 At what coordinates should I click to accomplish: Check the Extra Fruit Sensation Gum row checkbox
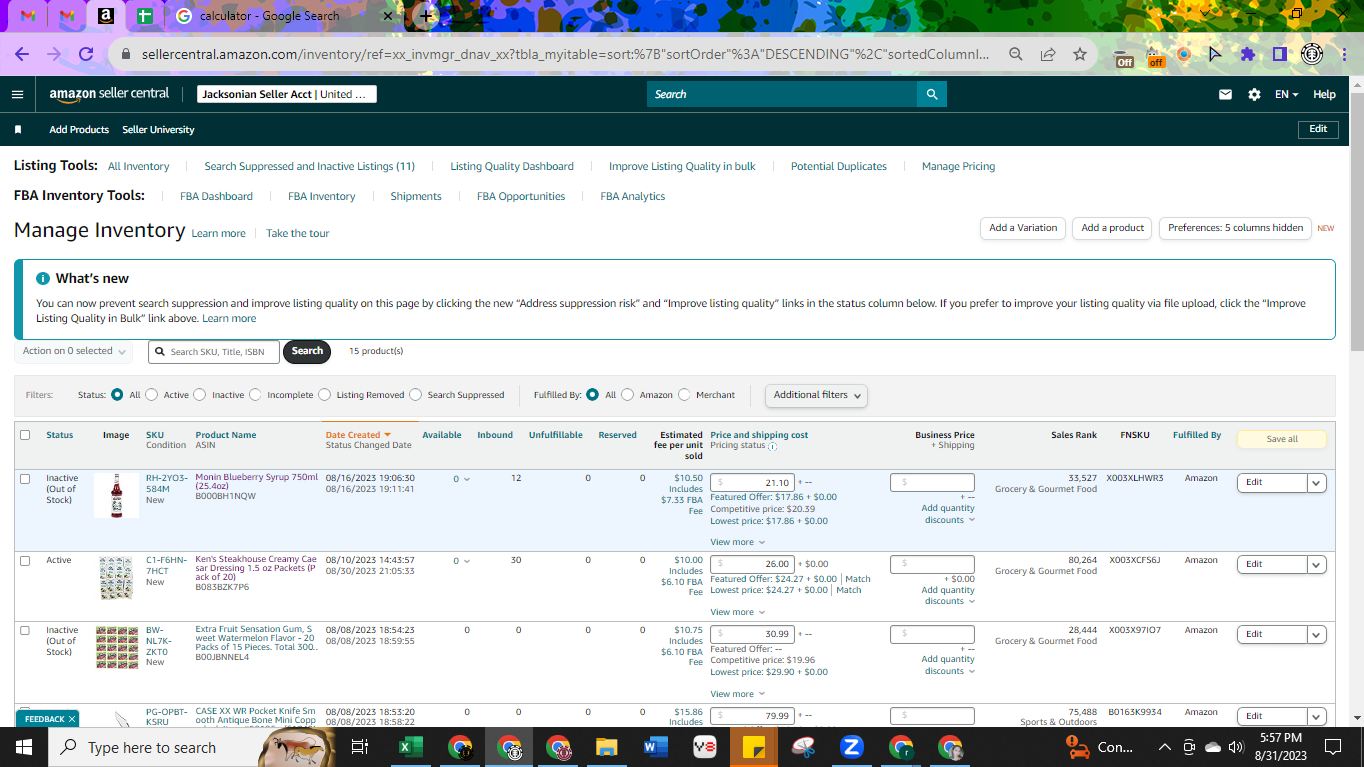pyautogui.click(x=25, y=631)
